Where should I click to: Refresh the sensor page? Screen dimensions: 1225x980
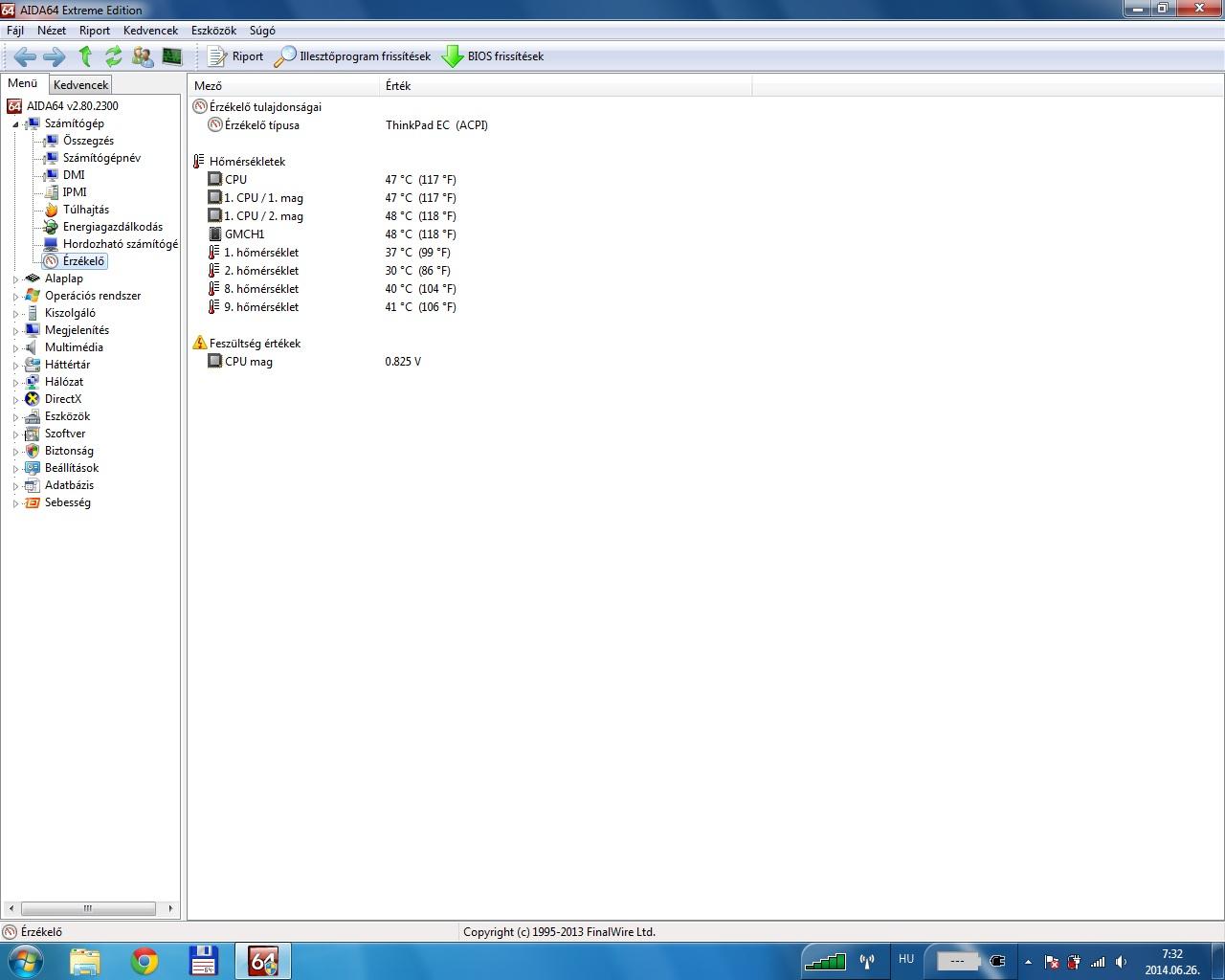[114, 56]
